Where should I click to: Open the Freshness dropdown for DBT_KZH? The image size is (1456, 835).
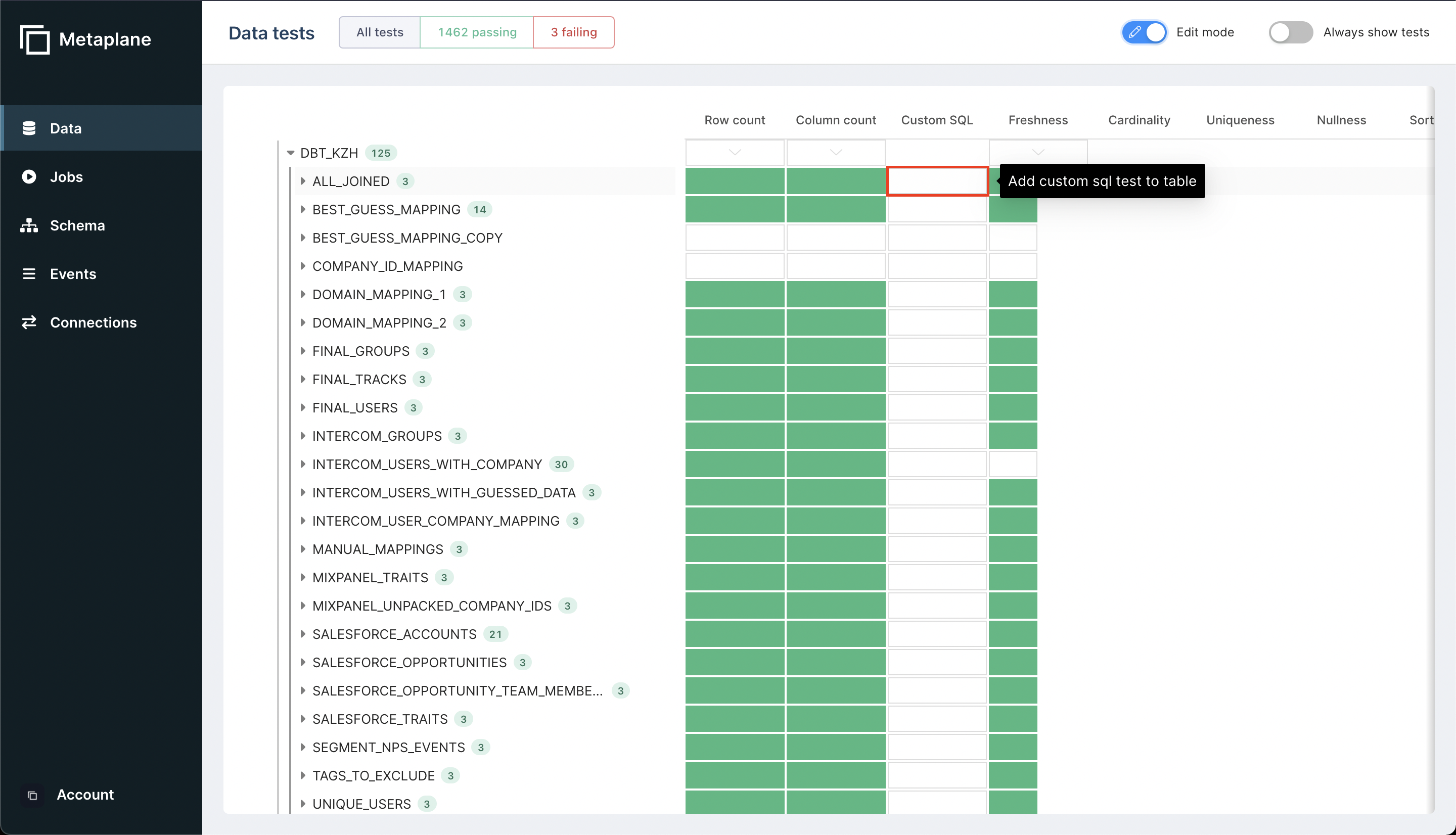pyautogui.click(x=1038, y=153)
